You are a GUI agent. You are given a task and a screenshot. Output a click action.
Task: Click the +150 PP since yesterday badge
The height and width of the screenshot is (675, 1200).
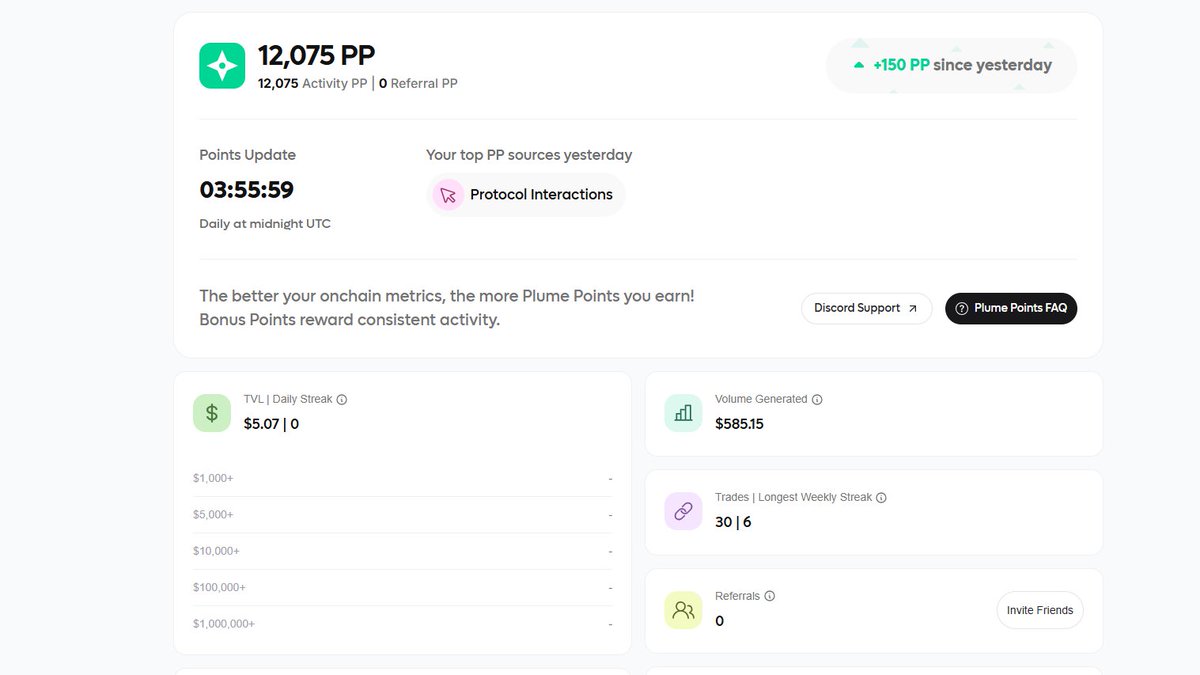[951, 65]
